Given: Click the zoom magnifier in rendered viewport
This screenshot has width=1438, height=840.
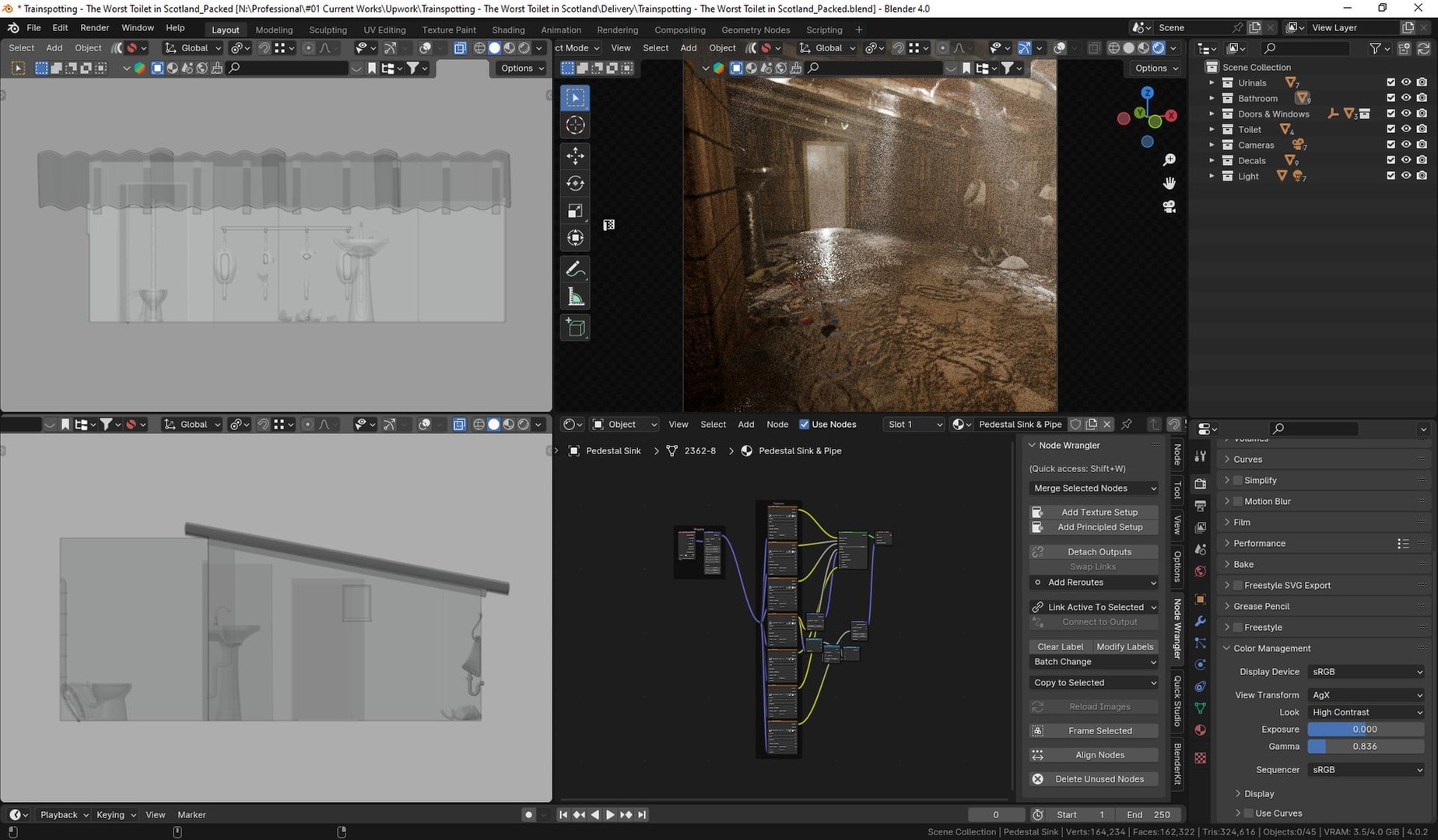Looking at the screenshot, I should click(1169, 159).
